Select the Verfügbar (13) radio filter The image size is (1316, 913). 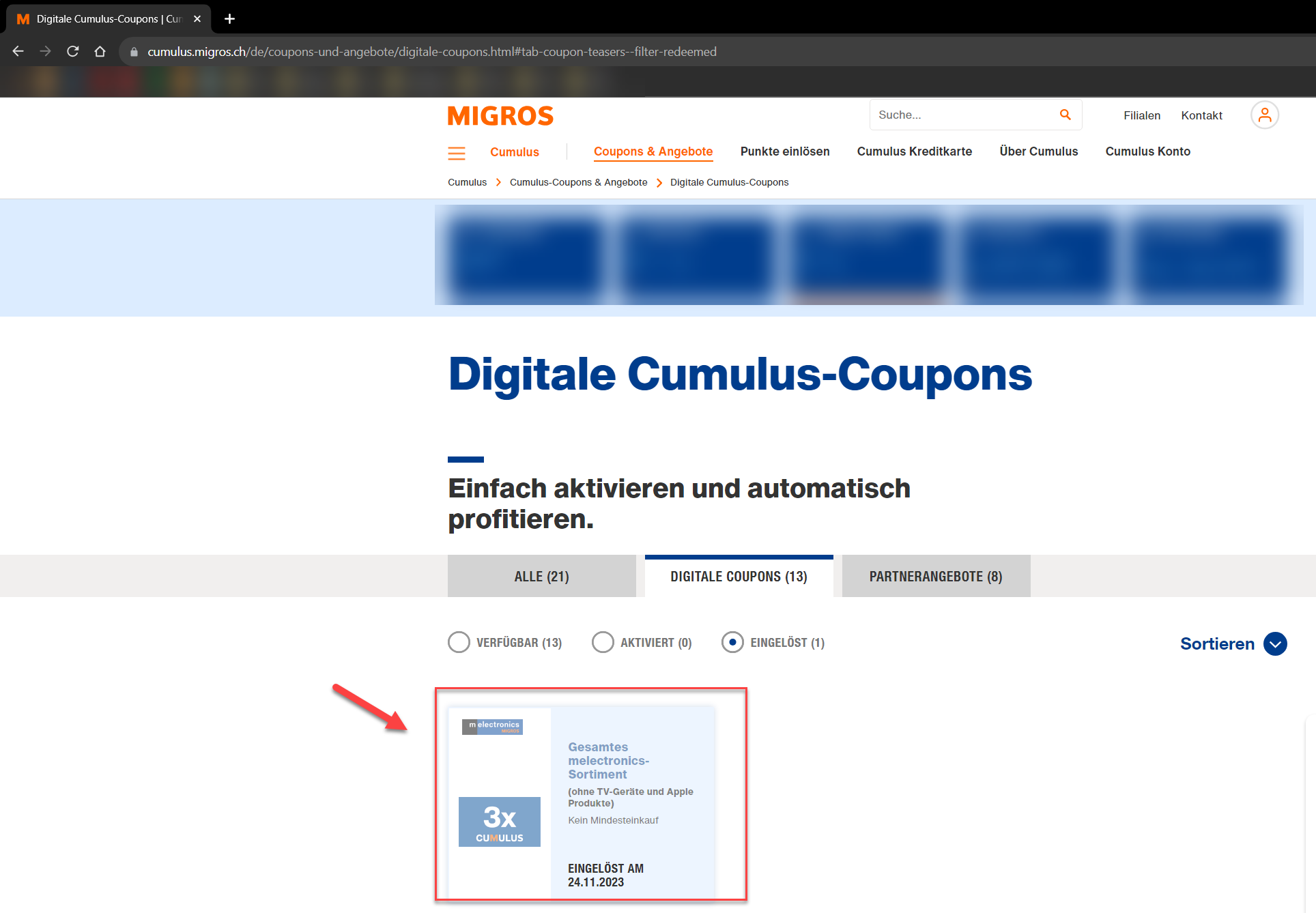(459, 642)
